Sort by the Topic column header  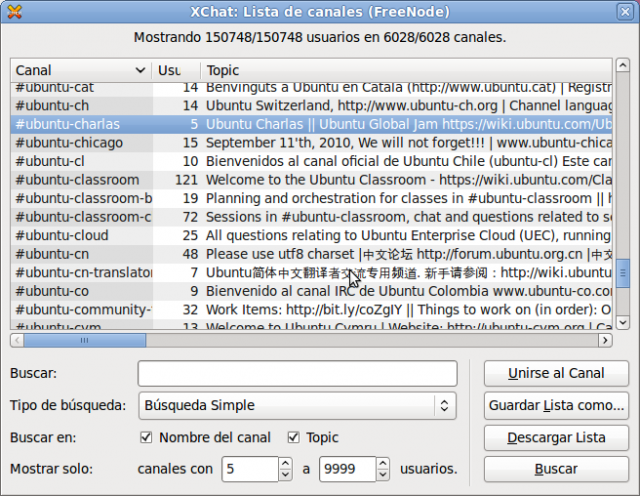pyautogui.click(x=407, y=70)
